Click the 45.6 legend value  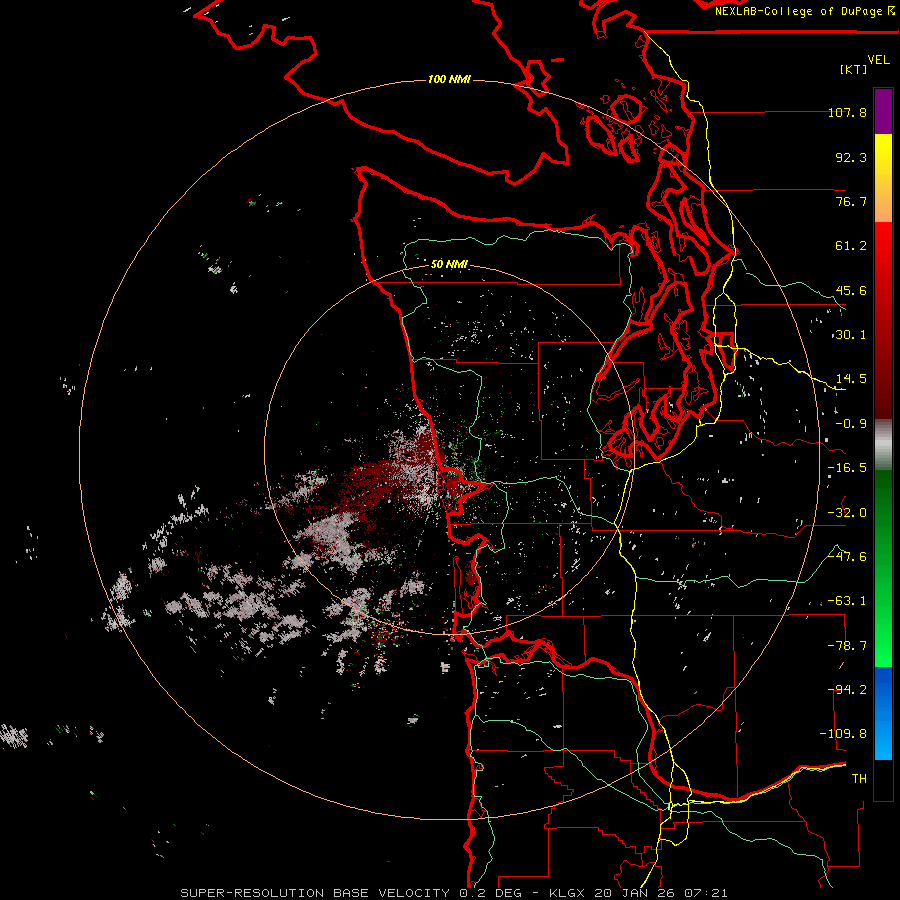(x=851, y=290)
